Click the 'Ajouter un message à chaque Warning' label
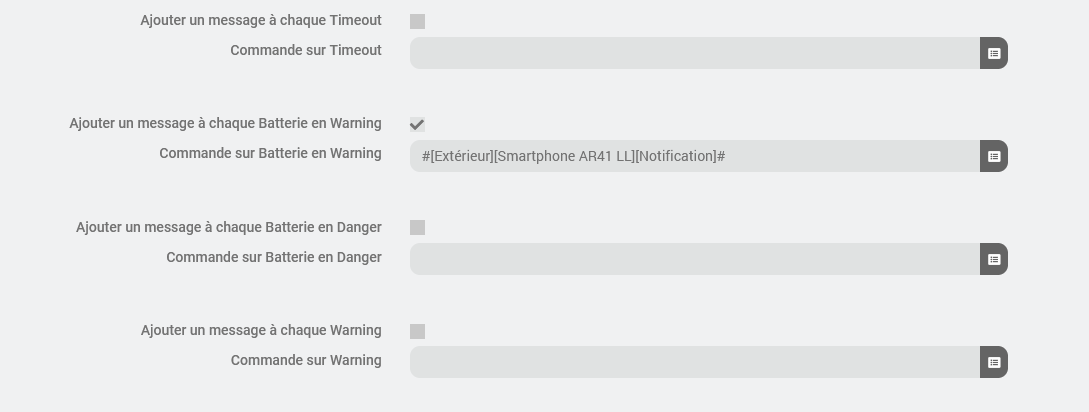 point(261,330)
